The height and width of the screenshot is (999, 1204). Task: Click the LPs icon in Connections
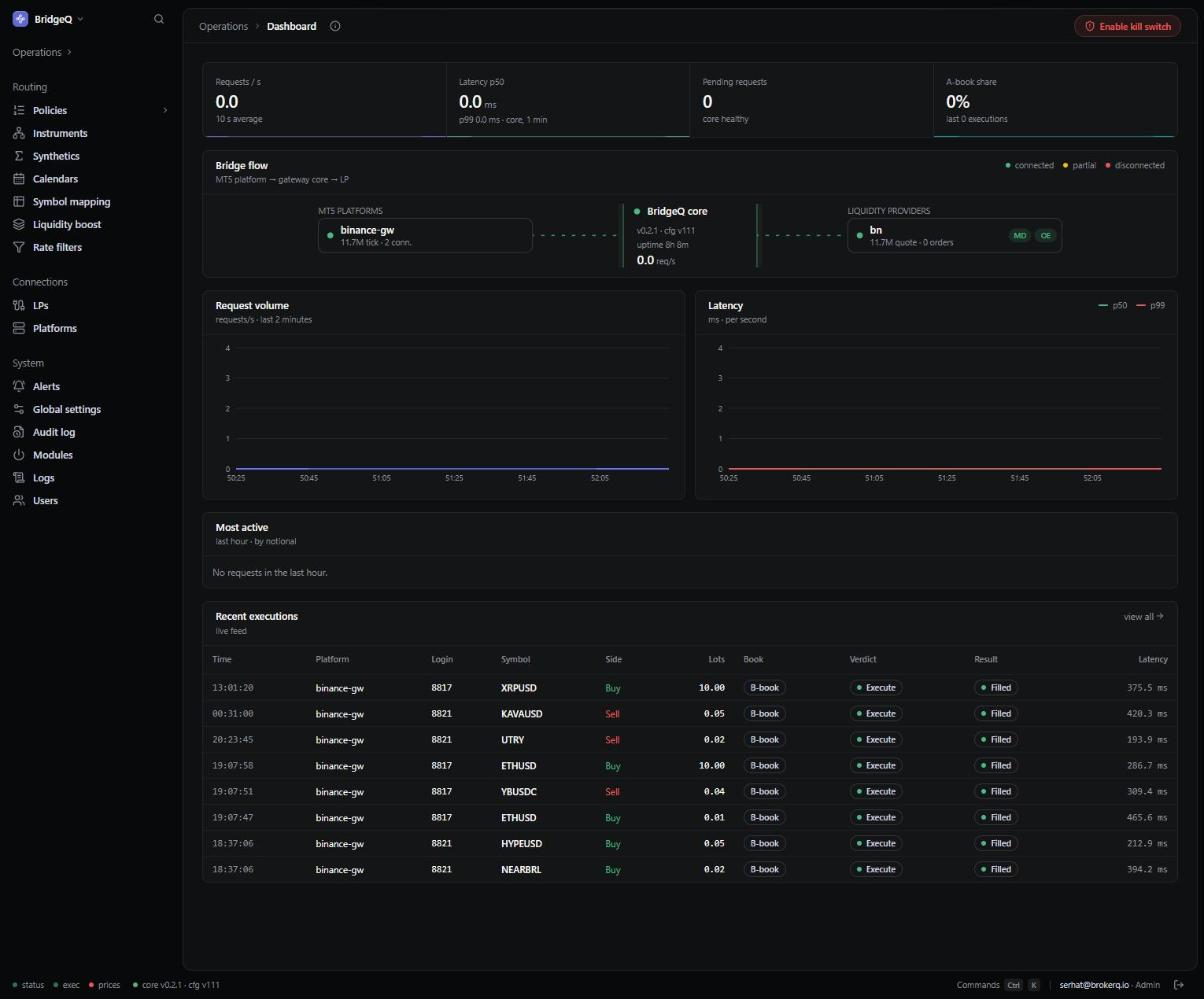pos(19,305)
